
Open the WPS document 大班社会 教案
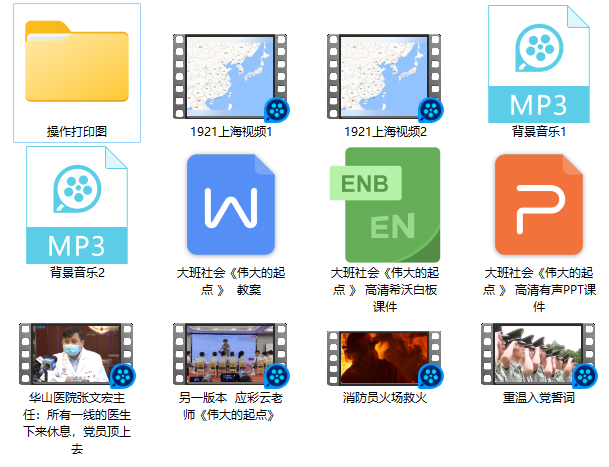(x=231, y=204)
